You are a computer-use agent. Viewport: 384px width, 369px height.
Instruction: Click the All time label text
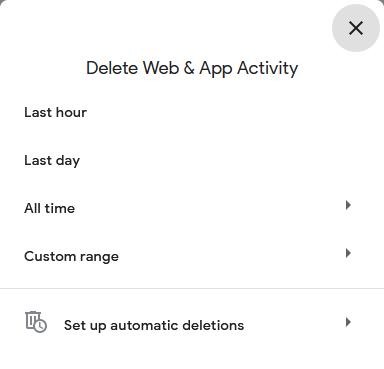click(49, 208)
